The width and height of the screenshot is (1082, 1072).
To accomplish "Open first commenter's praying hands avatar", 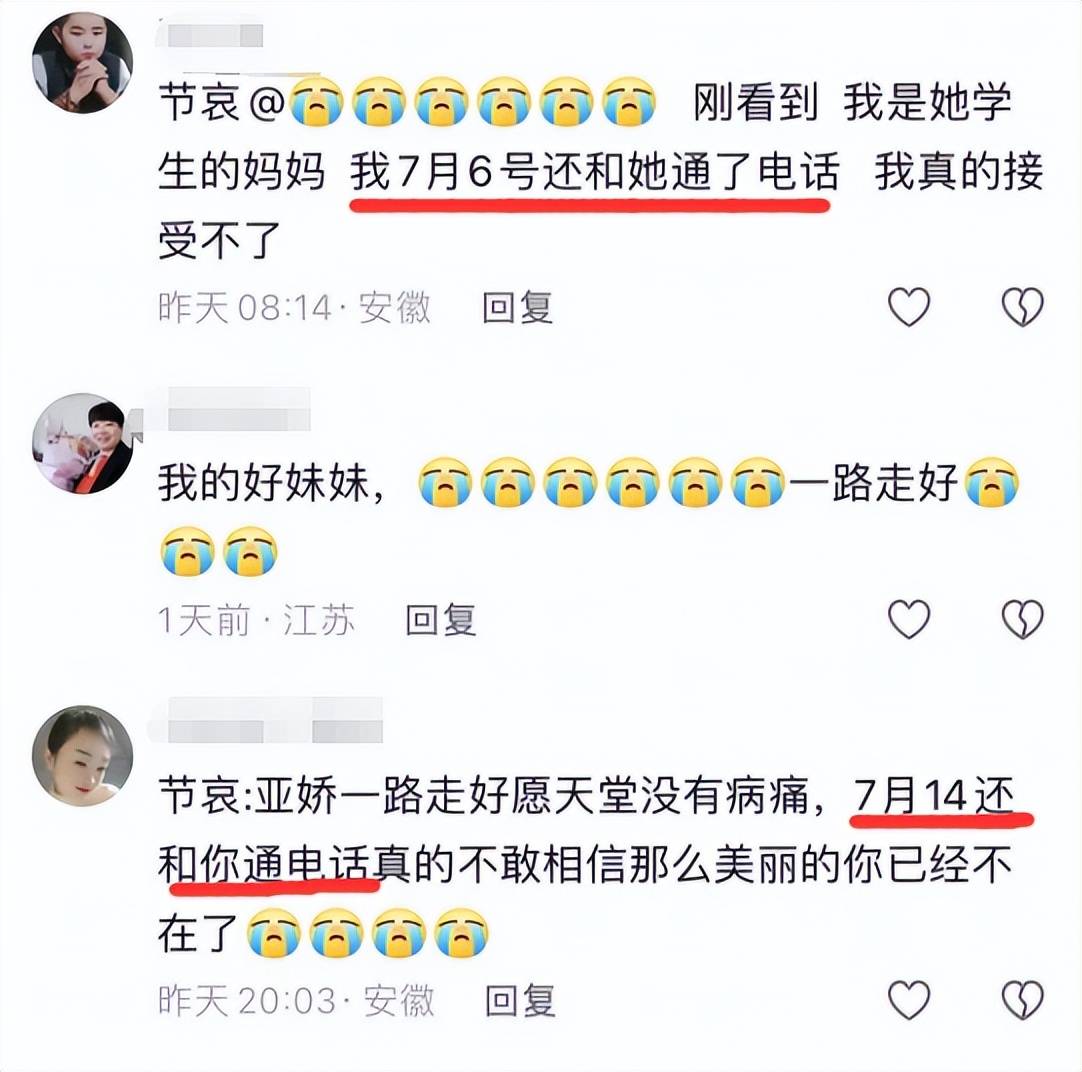I will pos(82,63).
